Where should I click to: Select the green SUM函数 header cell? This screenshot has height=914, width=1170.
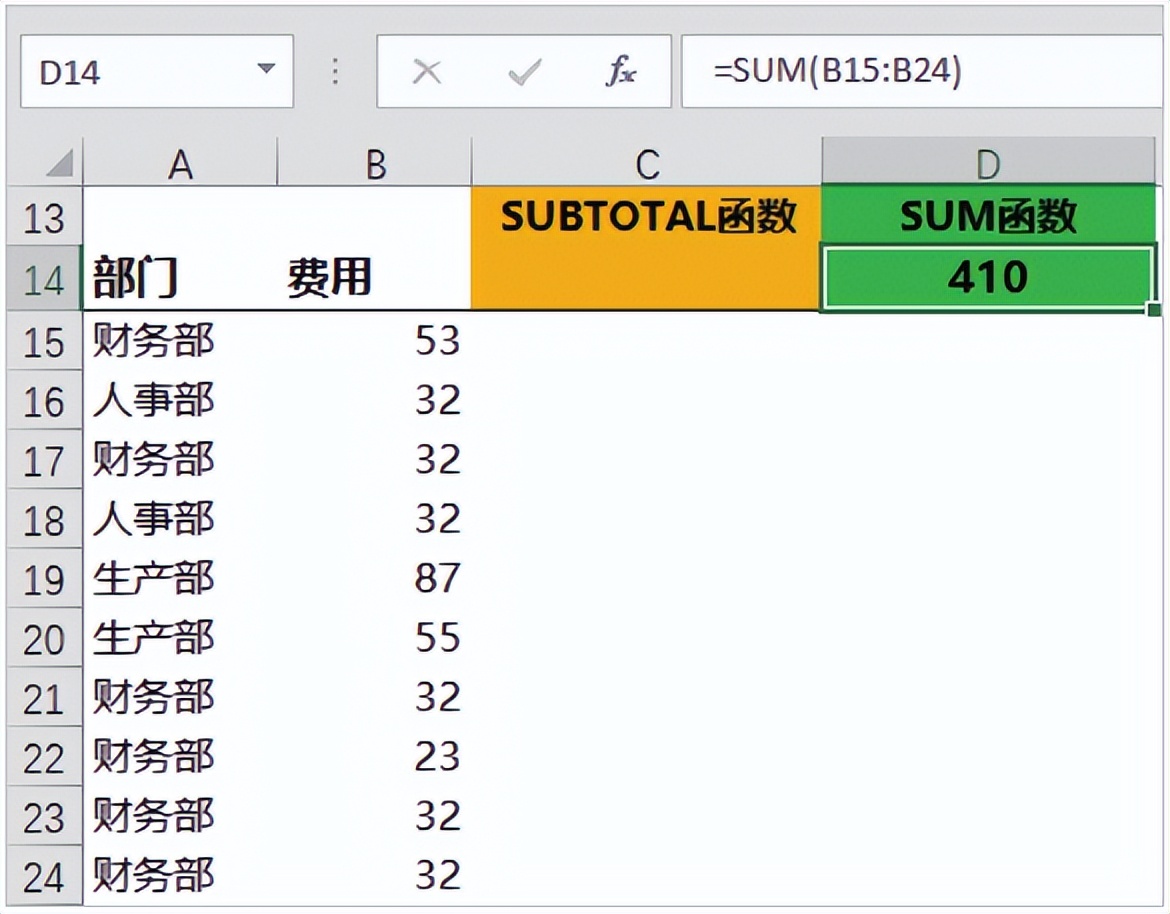tap(988, 216)
